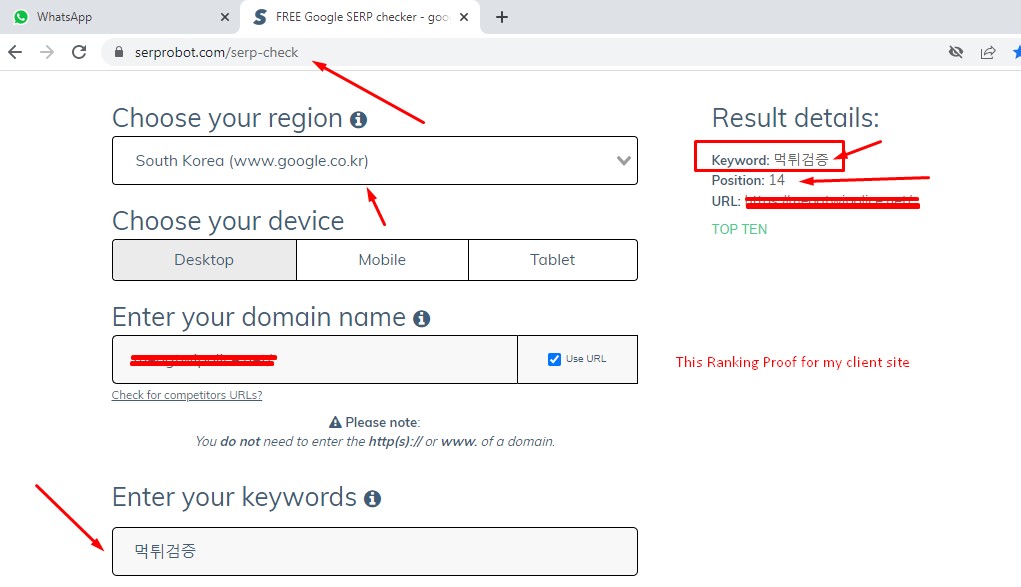This screenshot has height=587, width=1021.
Task: Click the browser forward arrow
Action: click(x=47, y=52)
